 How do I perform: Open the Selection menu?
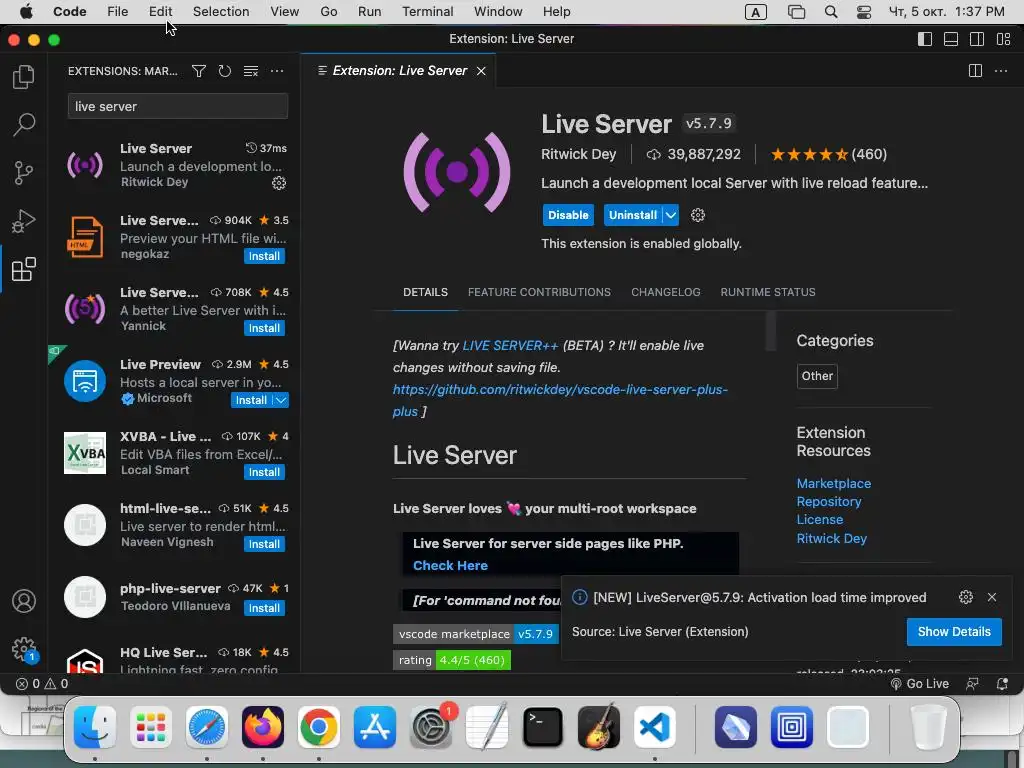click(221, 12)
